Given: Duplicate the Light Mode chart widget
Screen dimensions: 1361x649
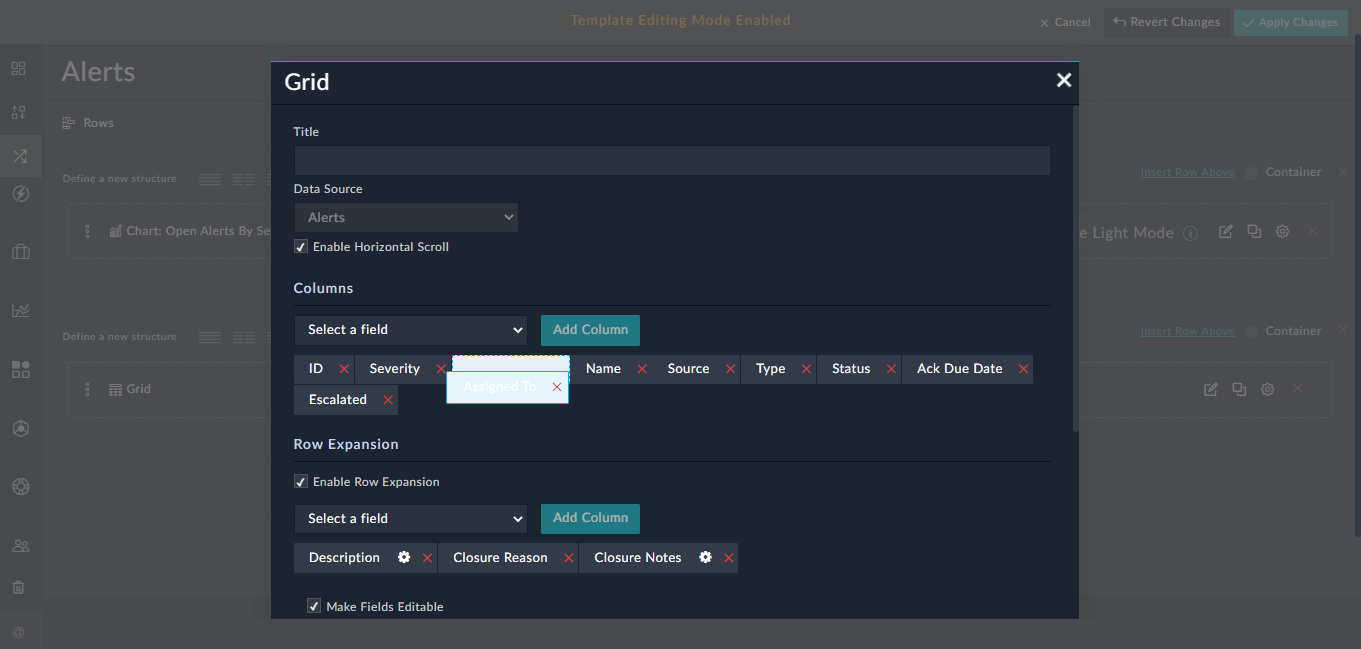Looking at the screenshot, I should (x=1254, y=232).
